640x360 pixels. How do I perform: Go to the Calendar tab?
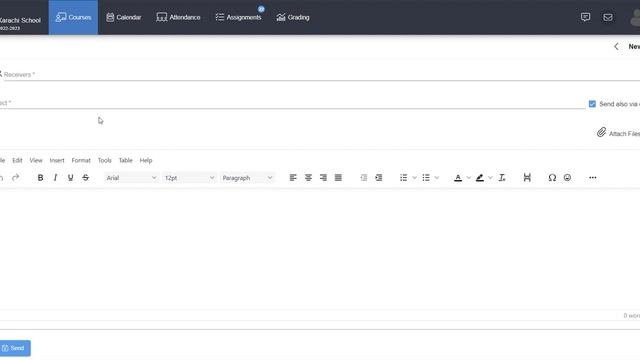tap(124, 17)
